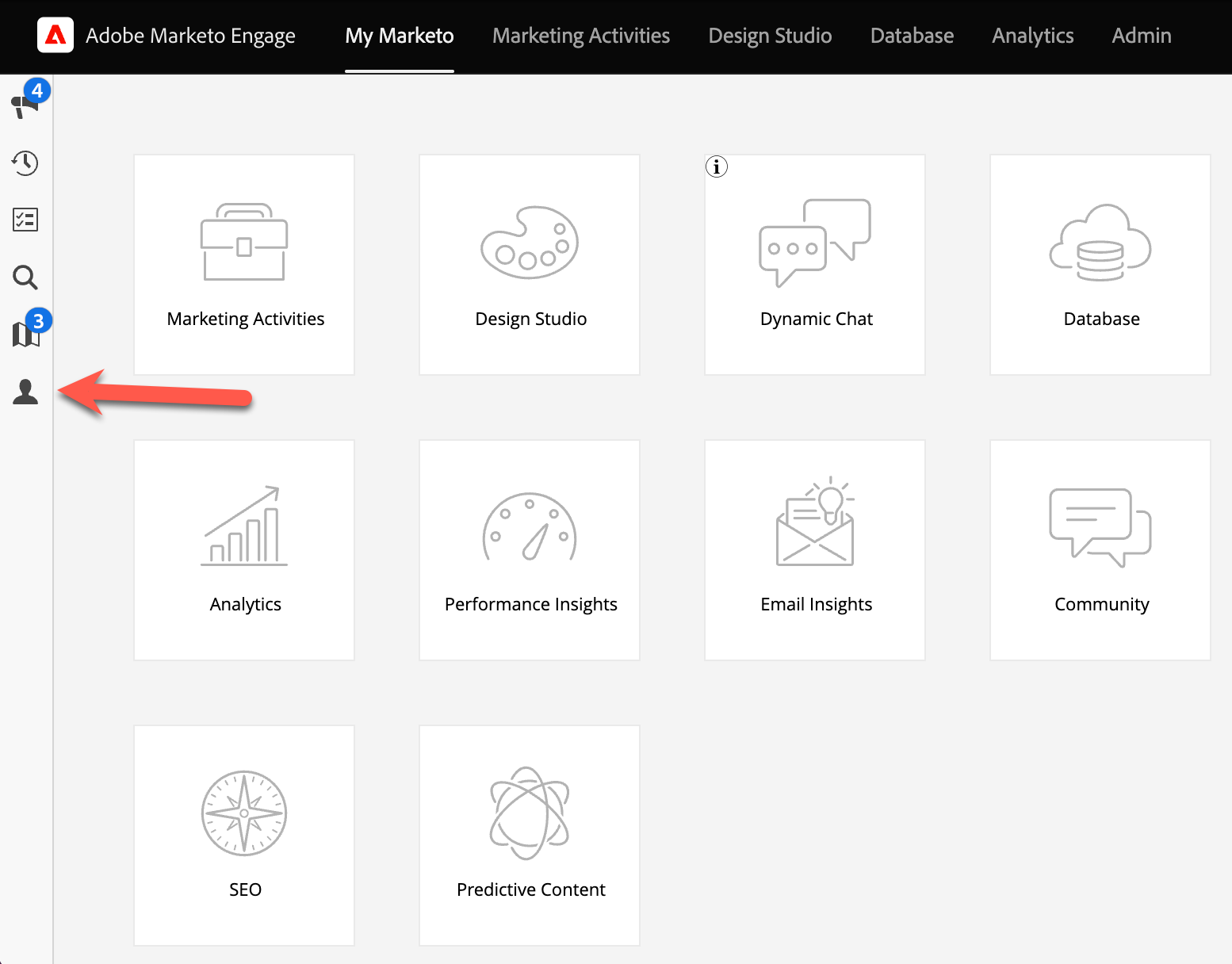
Task: Open the map guide icon in the sidebar
Action: click(25, 335)
